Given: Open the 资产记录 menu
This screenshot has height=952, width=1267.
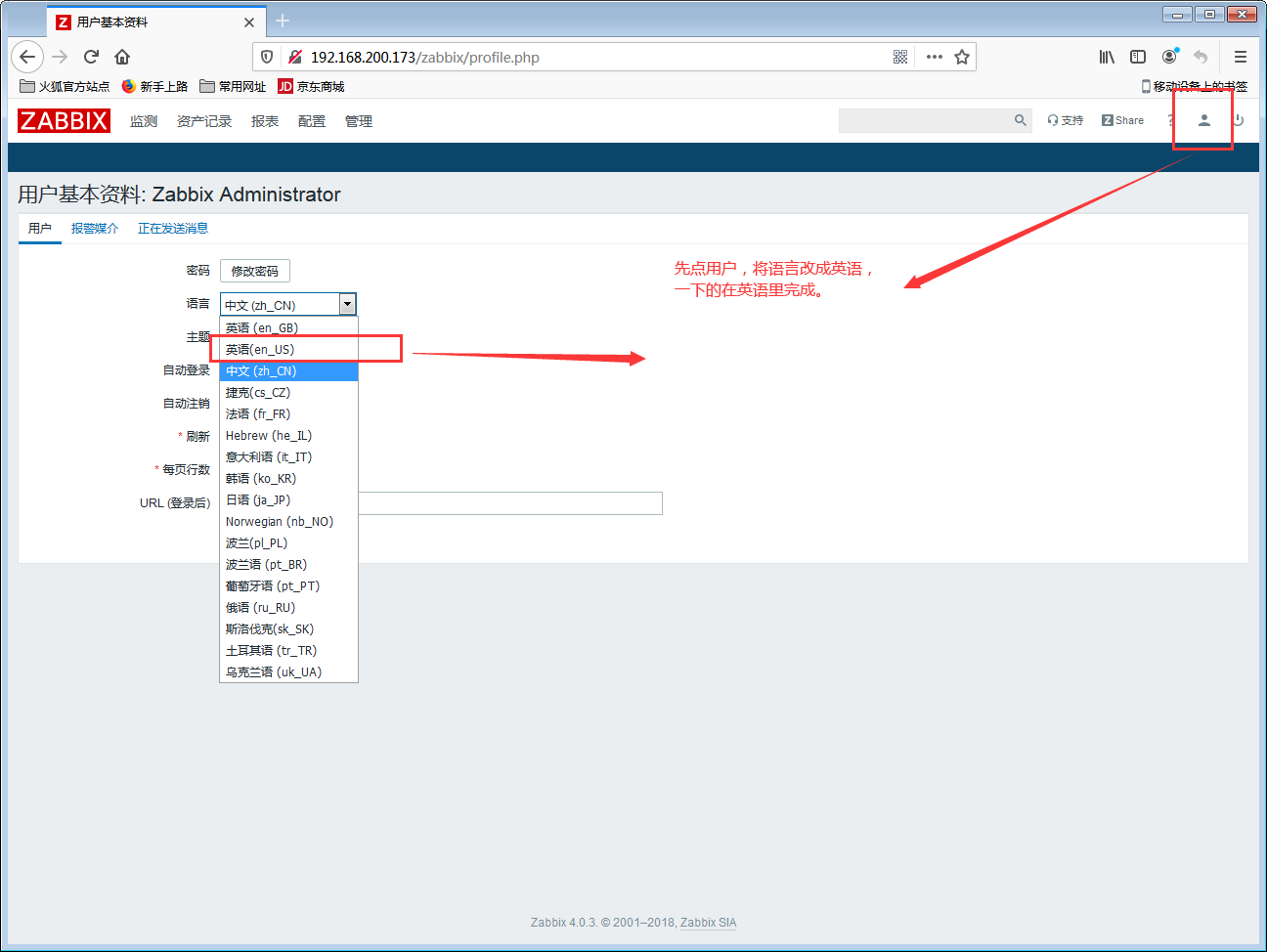Looking at the screenshot, I should click(x=204, y=121).
